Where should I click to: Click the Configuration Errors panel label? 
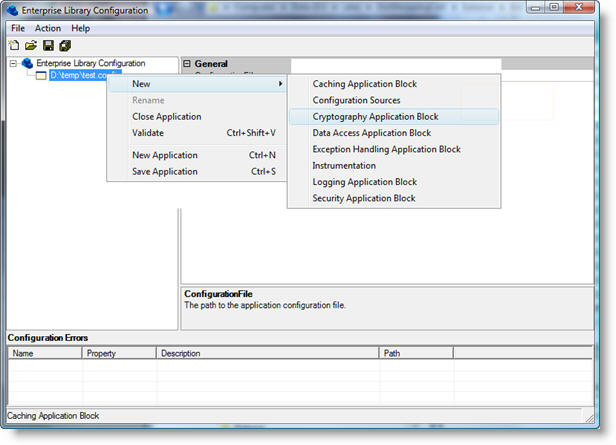[x=48, y=338]
